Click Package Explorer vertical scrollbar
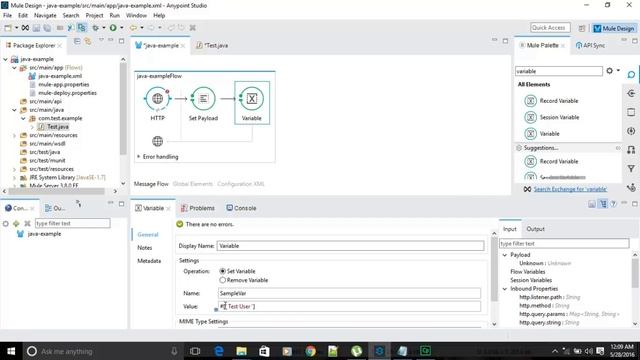The width and height of the screenshot is (640, 360). click(x=123, y=109)
